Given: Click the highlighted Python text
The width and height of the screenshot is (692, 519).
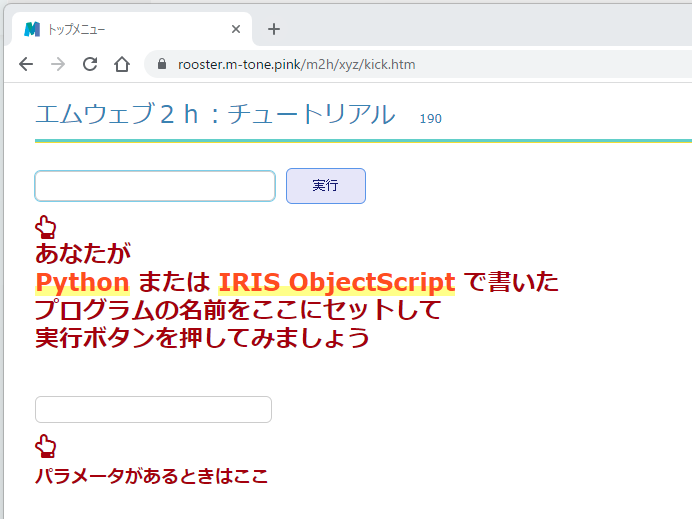Looking at the screenshot, I should (x=82, y=282).
